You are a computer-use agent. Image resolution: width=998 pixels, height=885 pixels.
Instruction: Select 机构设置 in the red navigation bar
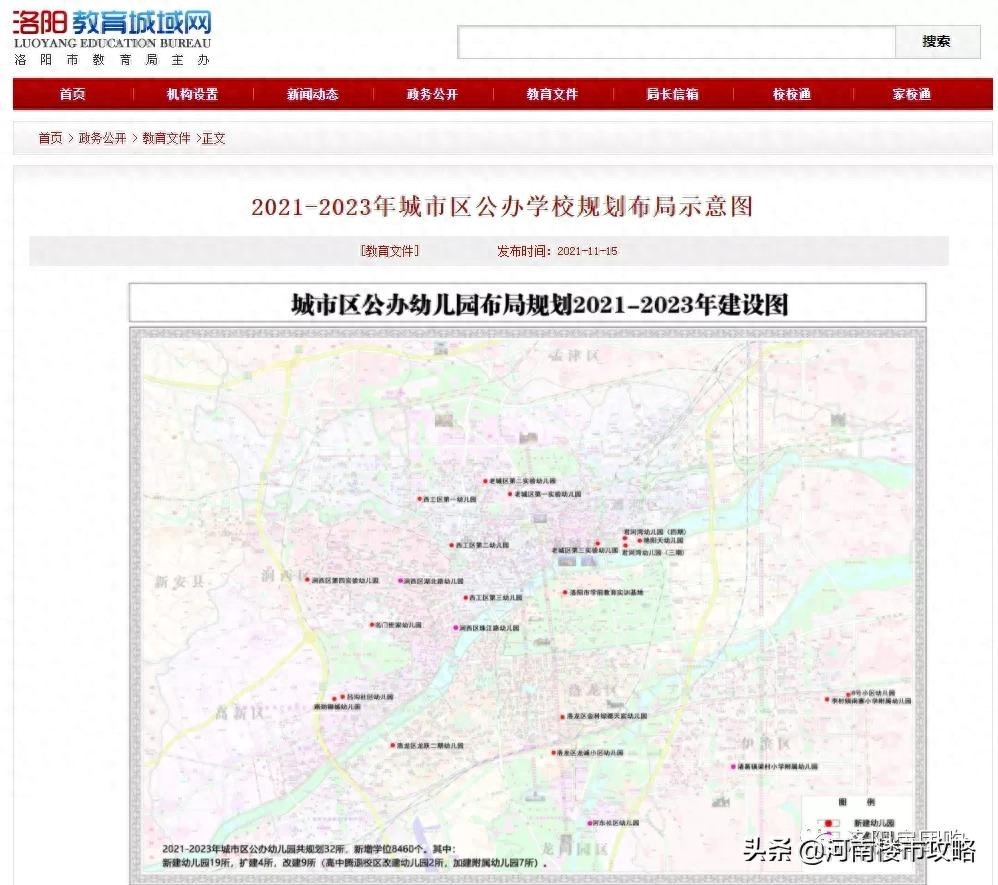pos(192,94)
